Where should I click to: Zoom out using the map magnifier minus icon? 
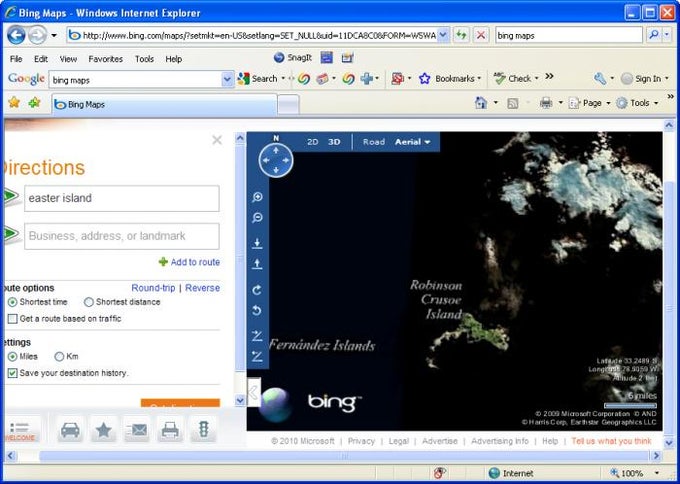pyautogui.click(x=257, y=218)
